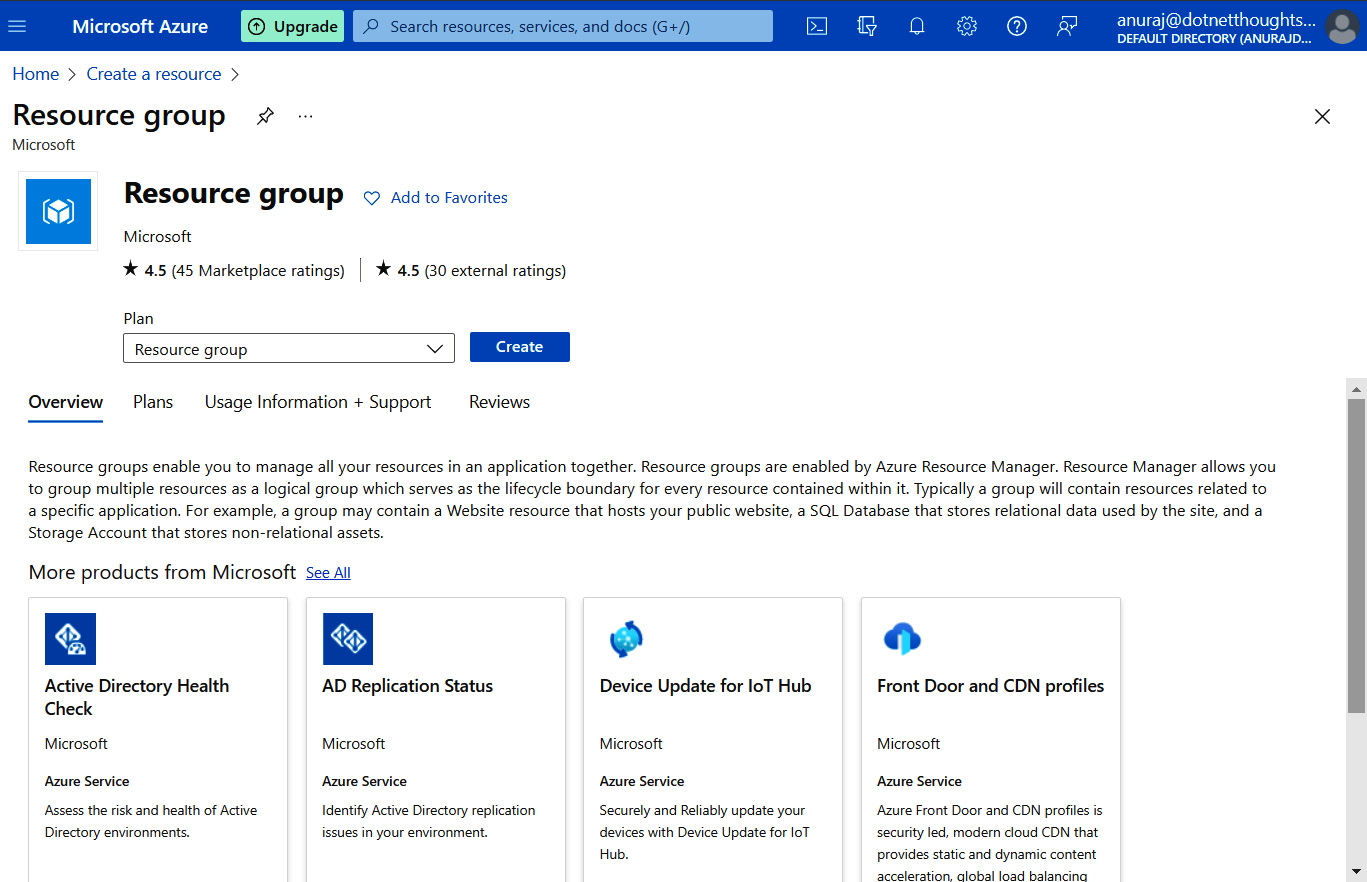Switch to the Overview tab
Viewport: 1367px width, 882px height.
pos(66,402)
